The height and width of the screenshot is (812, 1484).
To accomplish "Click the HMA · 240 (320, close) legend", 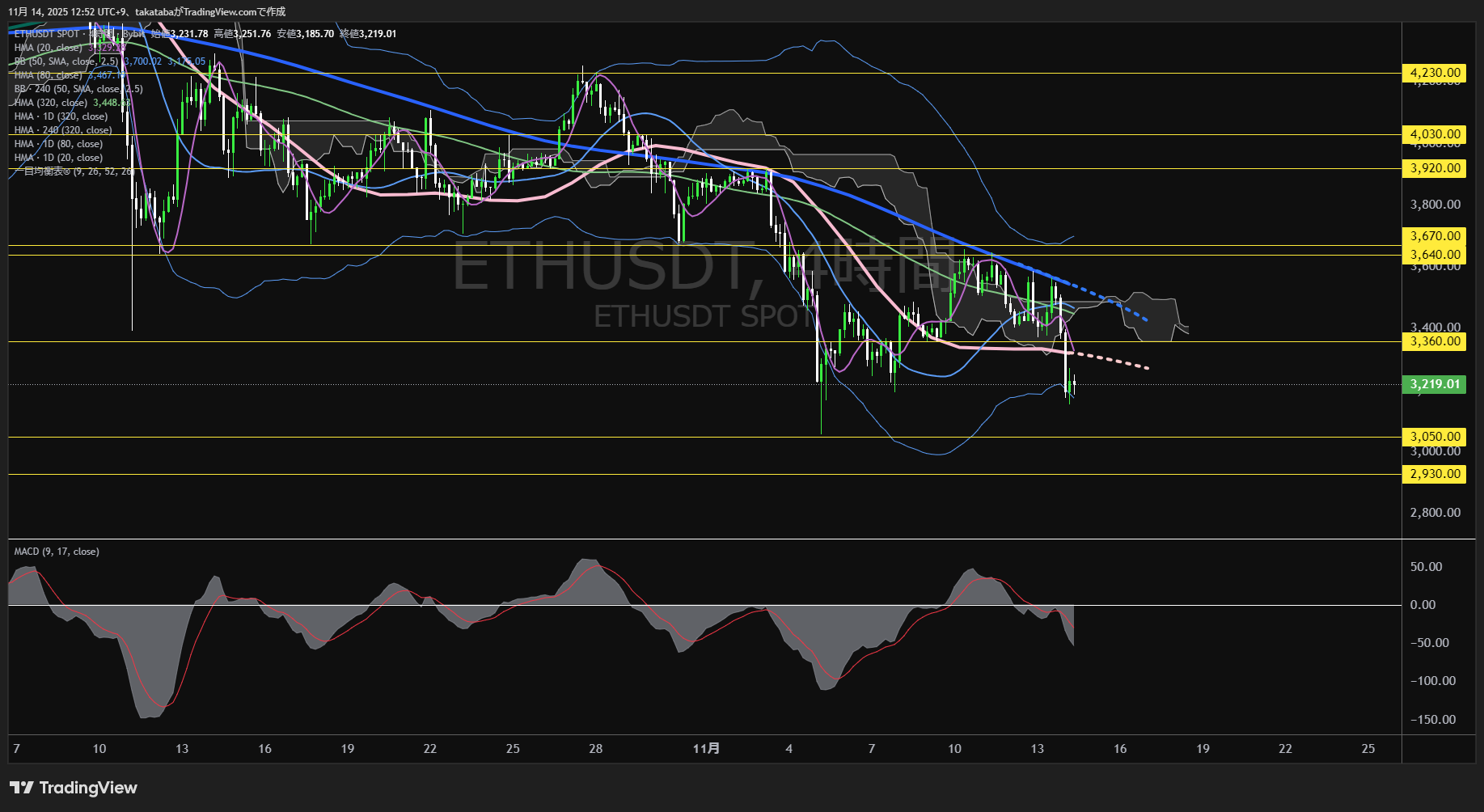I will coord(63,129).
